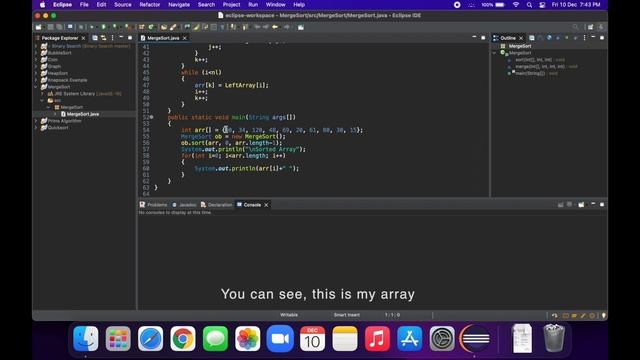The image size is (640, 360).
Task: Open Launchpad from the Dock
Action: [x=118, y=338]
